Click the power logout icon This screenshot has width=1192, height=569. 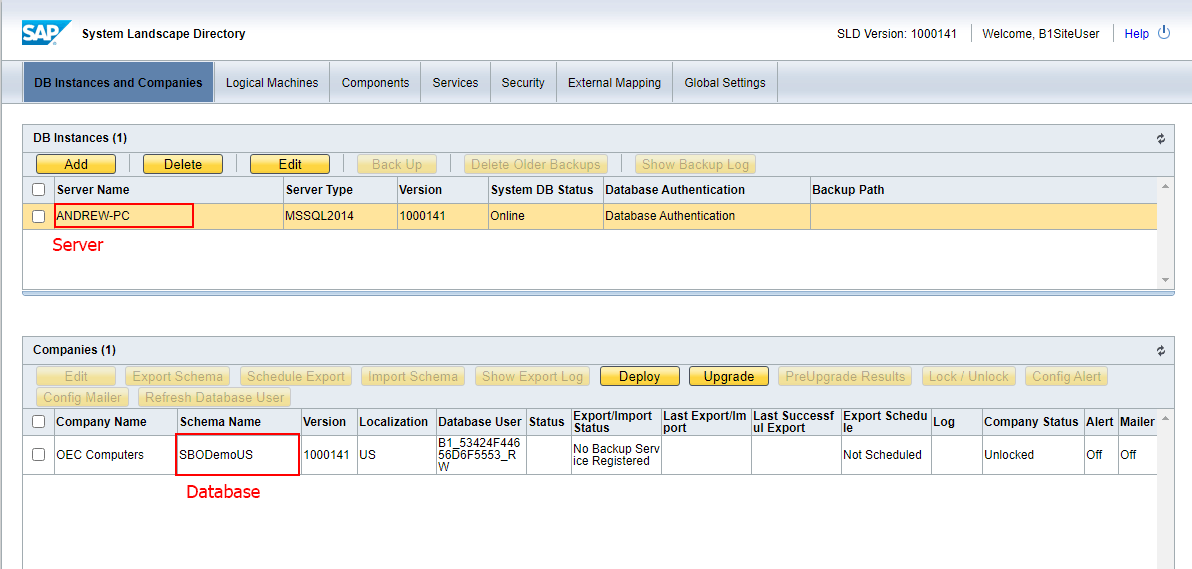click(x=1164, y=33)
